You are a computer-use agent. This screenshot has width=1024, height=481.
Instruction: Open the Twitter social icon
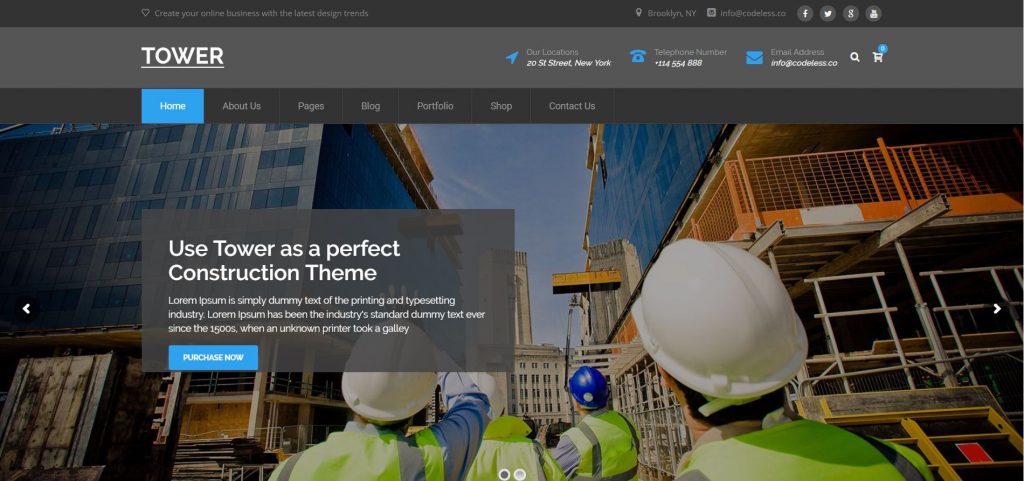click(827, 13)
